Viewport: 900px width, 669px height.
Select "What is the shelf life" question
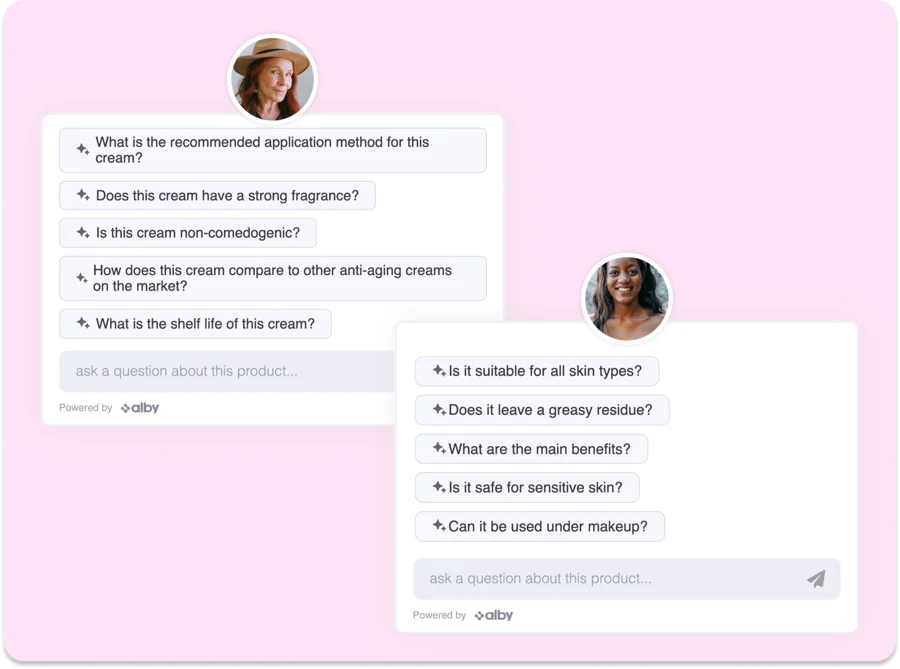pos(195,324)
